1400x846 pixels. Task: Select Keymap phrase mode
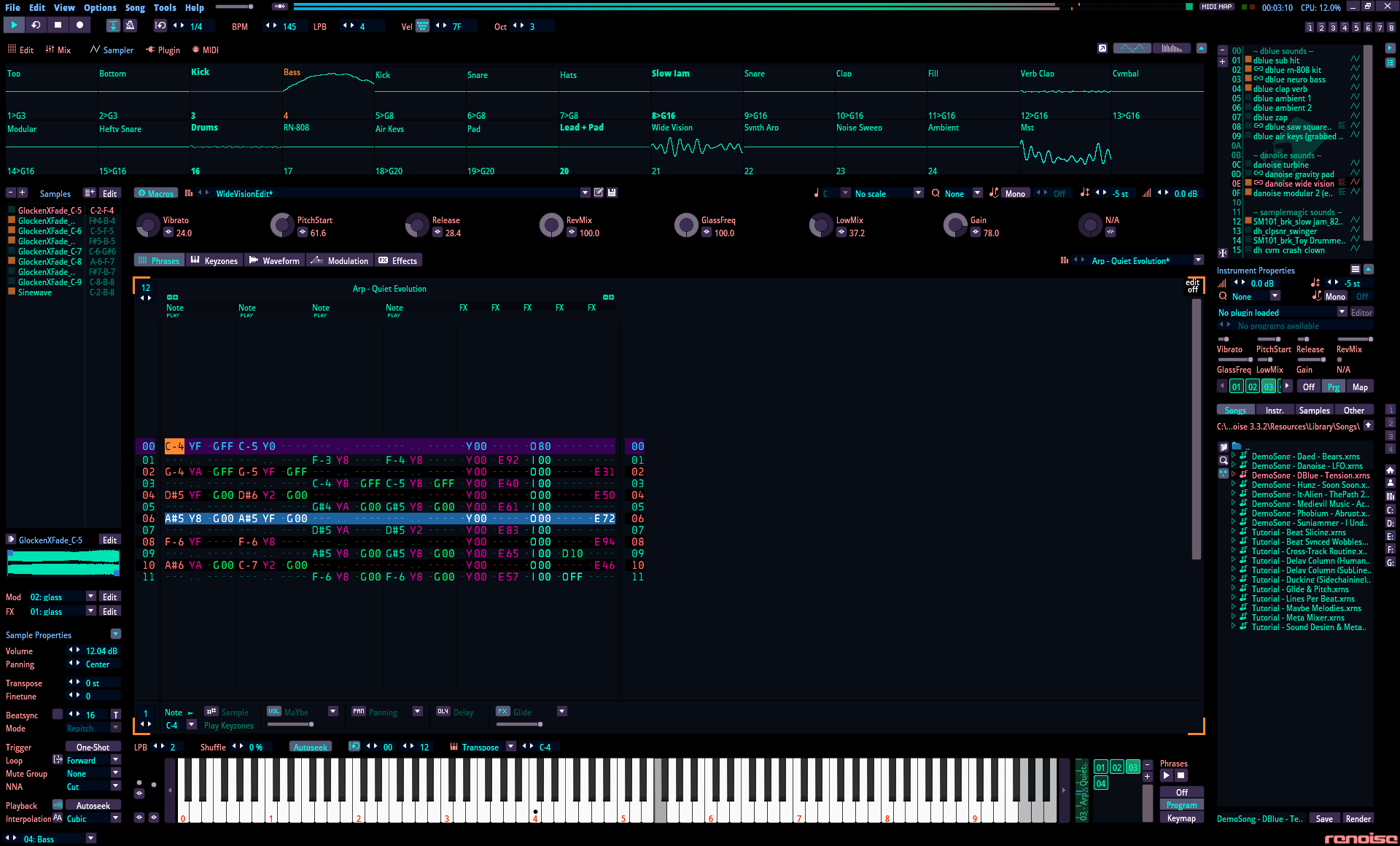[1181, 818]
